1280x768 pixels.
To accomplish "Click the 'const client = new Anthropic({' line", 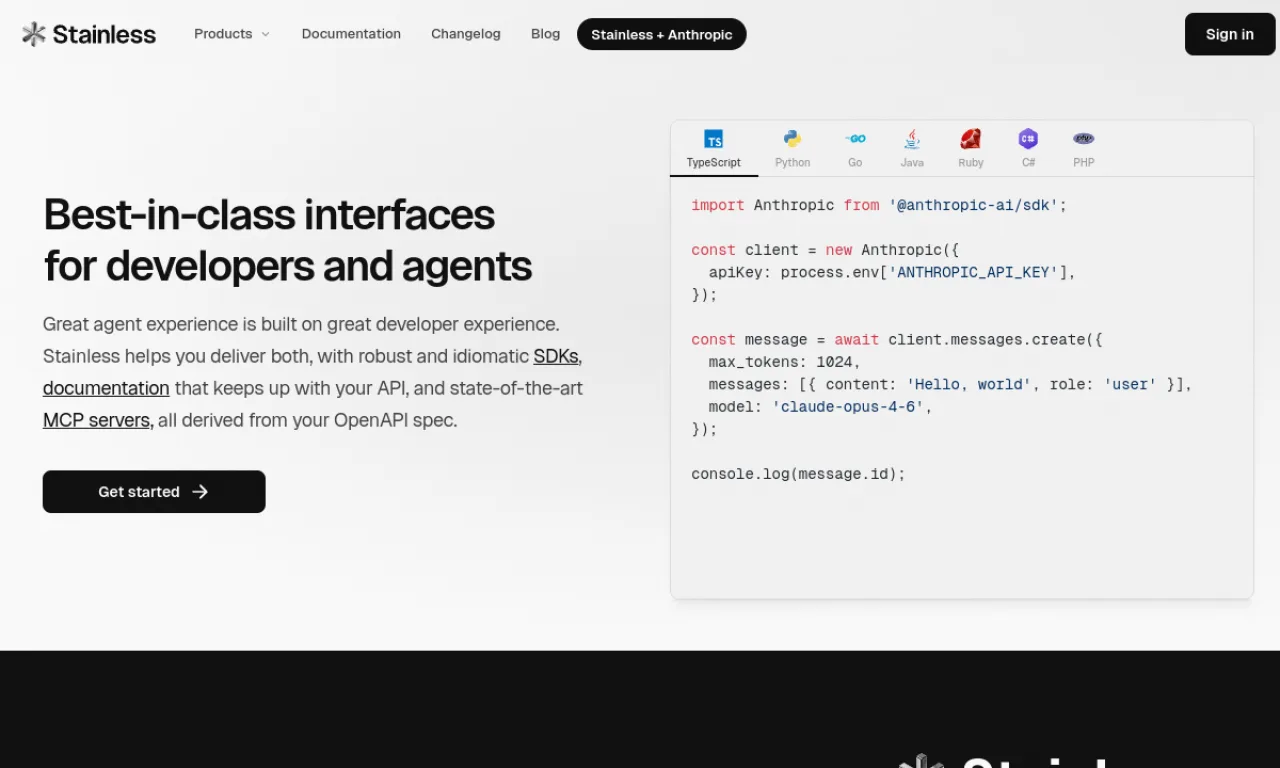I will (825, 250).
